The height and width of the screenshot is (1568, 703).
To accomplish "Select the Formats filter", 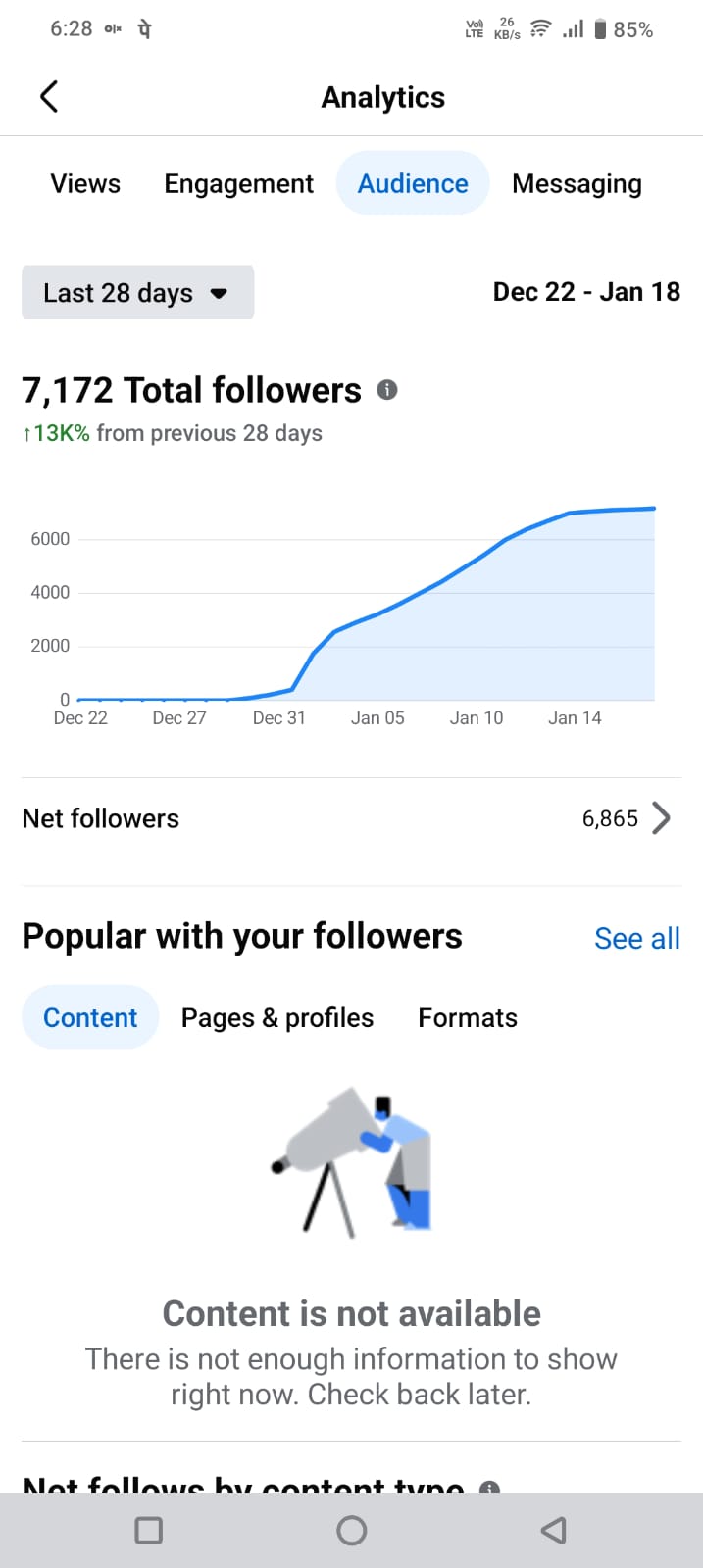I will tap(468, 1018).
